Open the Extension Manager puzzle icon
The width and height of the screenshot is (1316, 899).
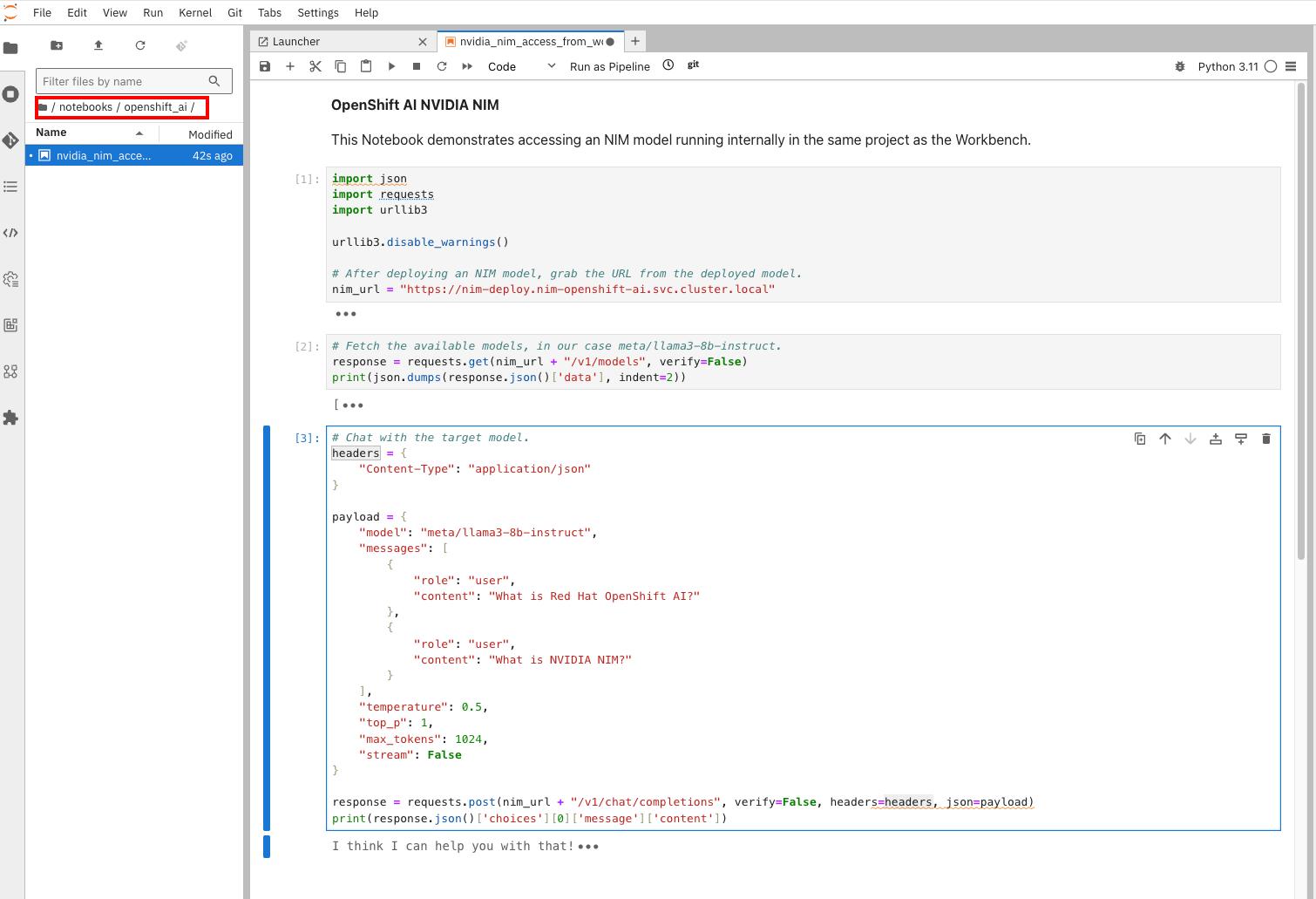[10, 418]
